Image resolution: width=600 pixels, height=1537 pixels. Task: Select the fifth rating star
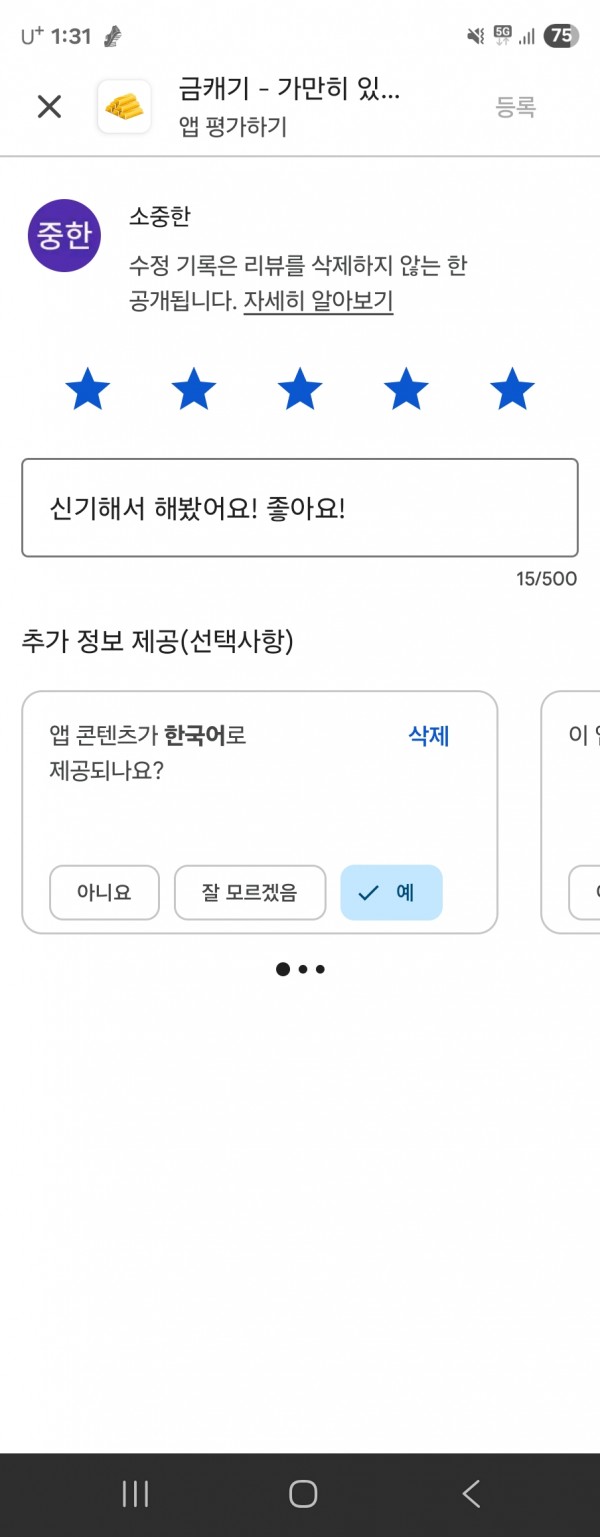point(512,389)
